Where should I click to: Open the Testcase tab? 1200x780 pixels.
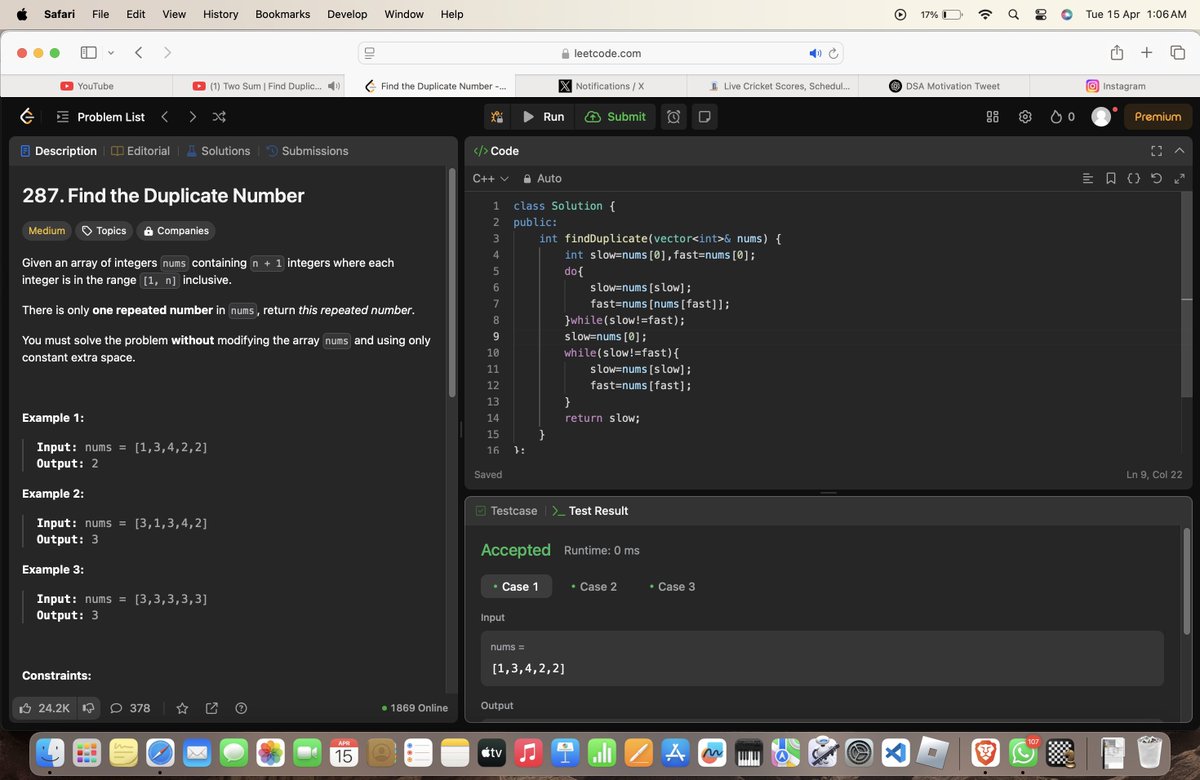pyautogui.click(x=506, y=511)
